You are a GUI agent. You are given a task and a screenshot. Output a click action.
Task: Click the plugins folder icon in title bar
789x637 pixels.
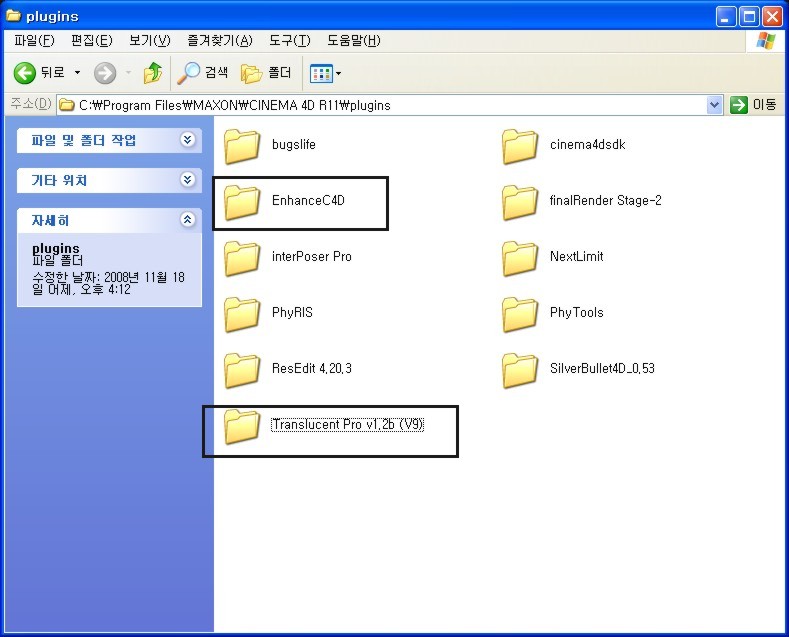point(14,16)
